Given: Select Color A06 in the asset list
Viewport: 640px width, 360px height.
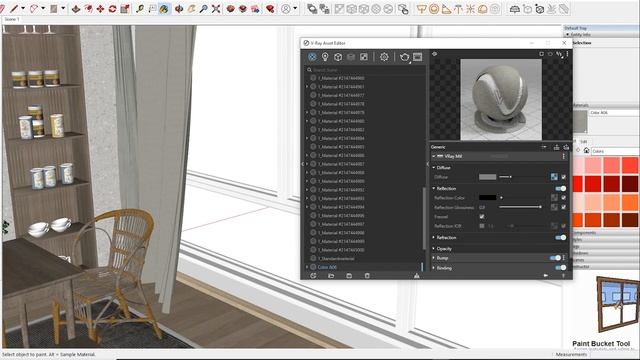Looking at the screenshot, I should pos(327,267).
